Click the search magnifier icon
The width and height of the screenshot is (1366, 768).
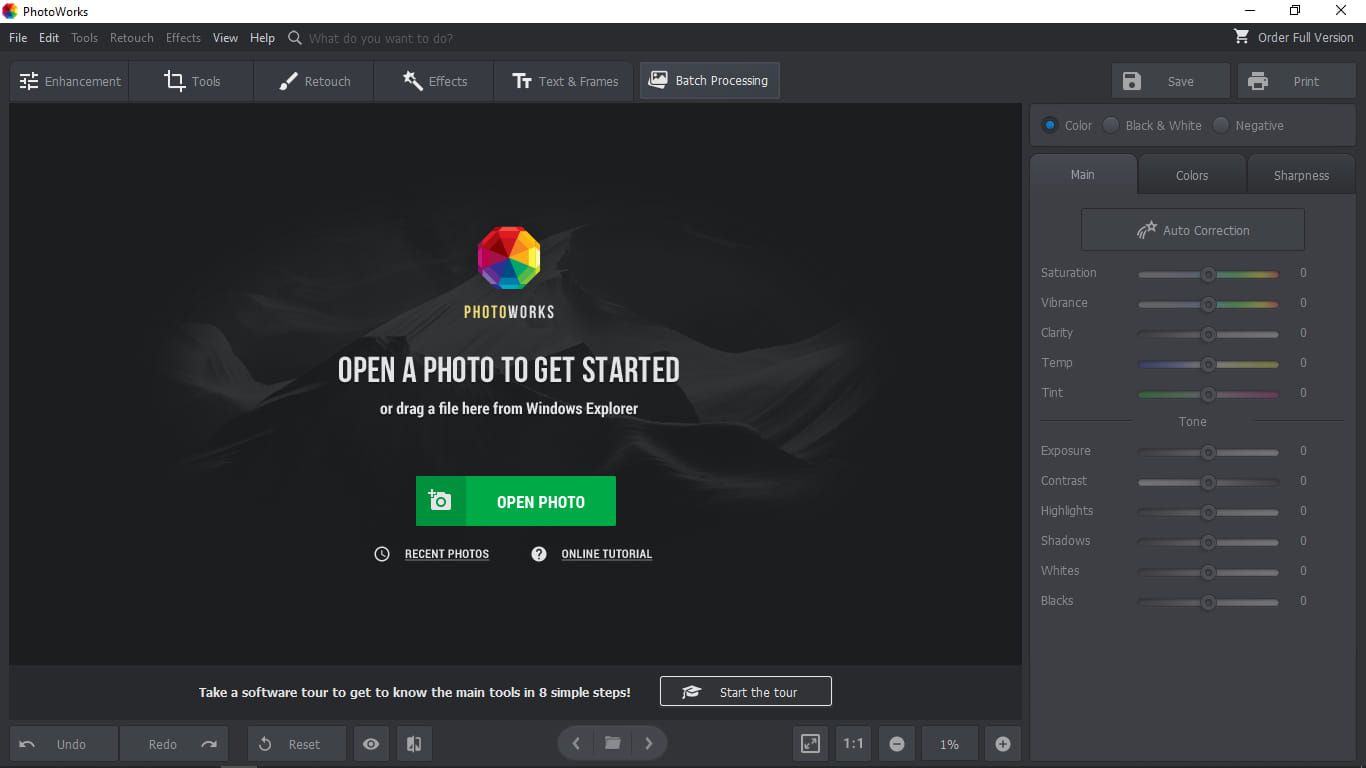point(295,38)
